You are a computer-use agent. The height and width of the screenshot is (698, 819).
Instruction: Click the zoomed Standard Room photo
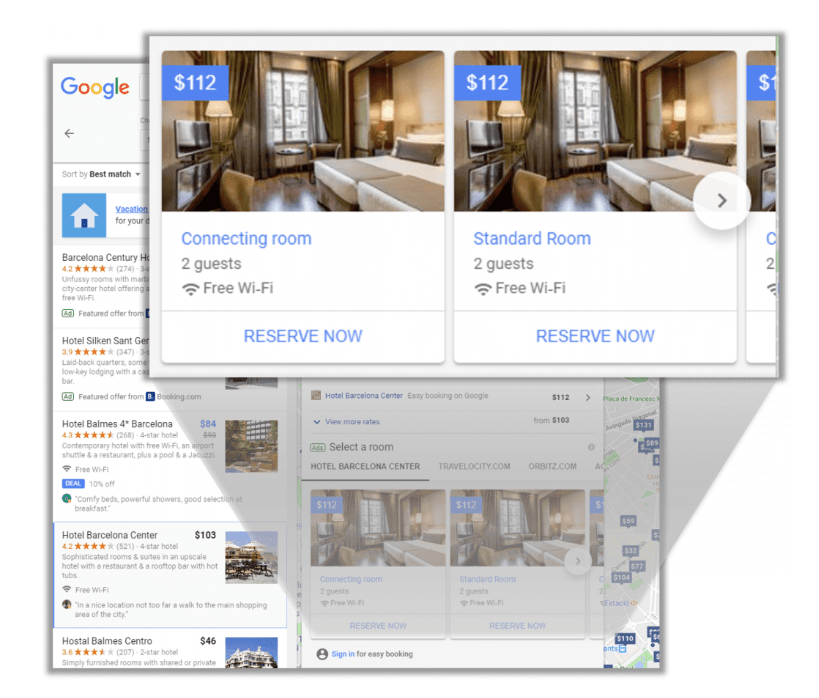595,131
